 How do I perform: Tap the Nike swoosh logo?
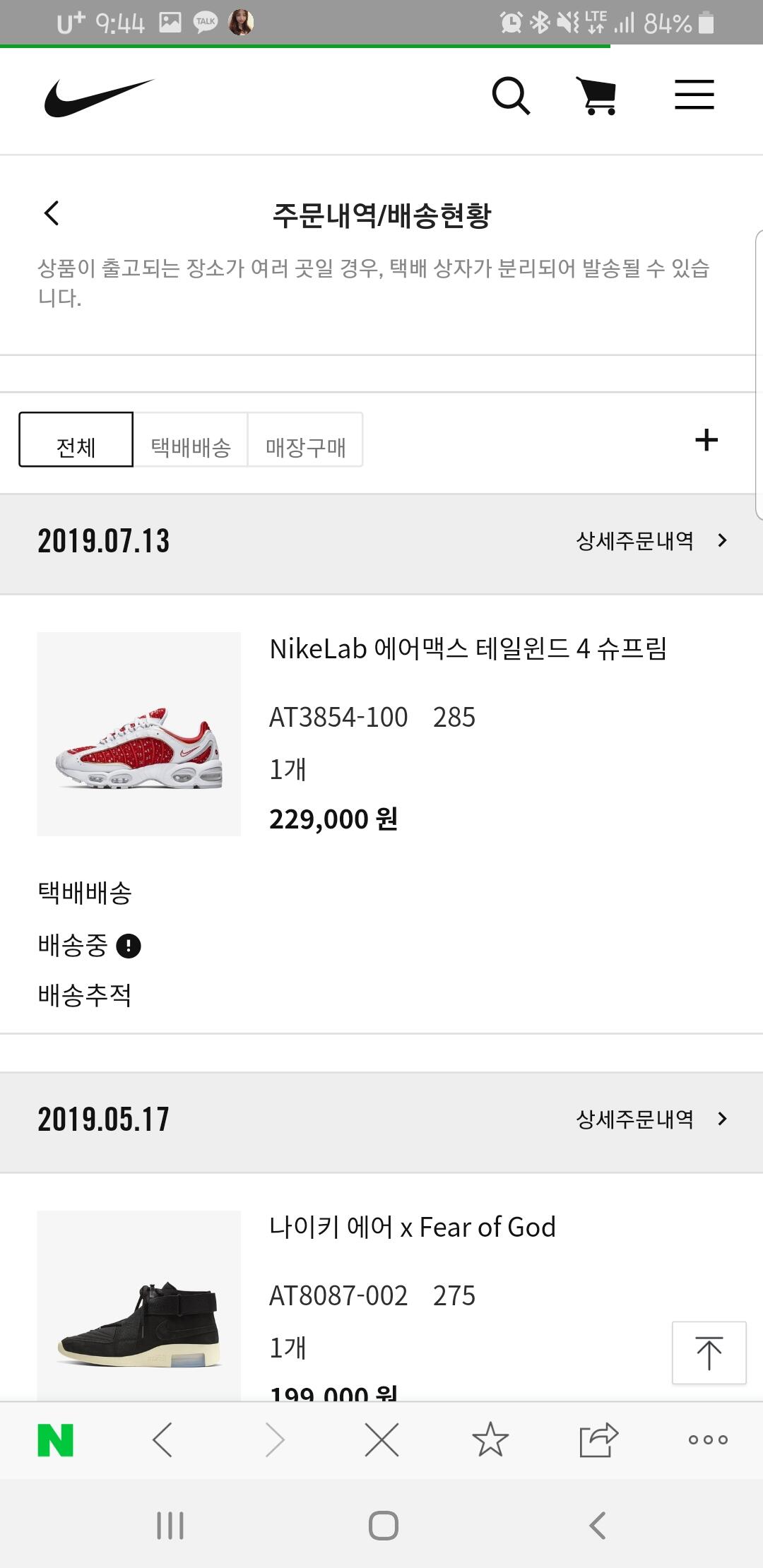coord(99,97)
